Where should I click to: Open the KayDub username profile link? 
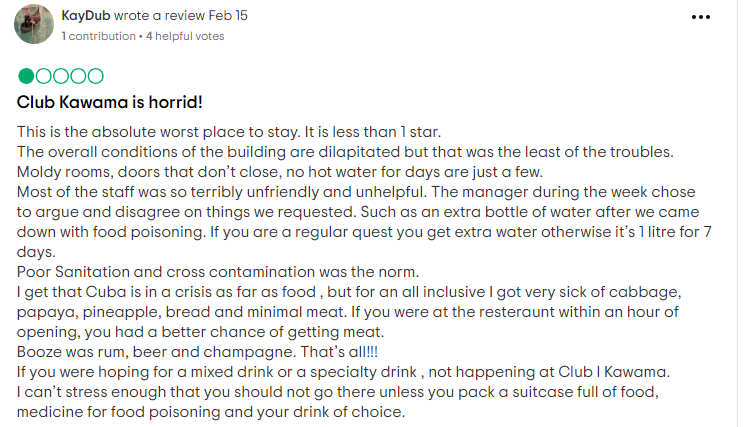pos(85,17)
